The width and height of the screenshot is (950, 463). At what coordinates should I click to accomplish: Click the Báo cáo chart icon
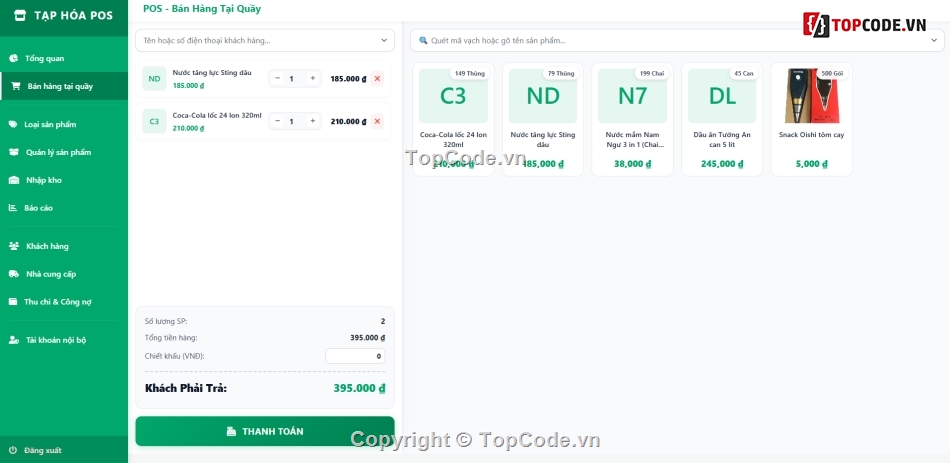(14, 208)
